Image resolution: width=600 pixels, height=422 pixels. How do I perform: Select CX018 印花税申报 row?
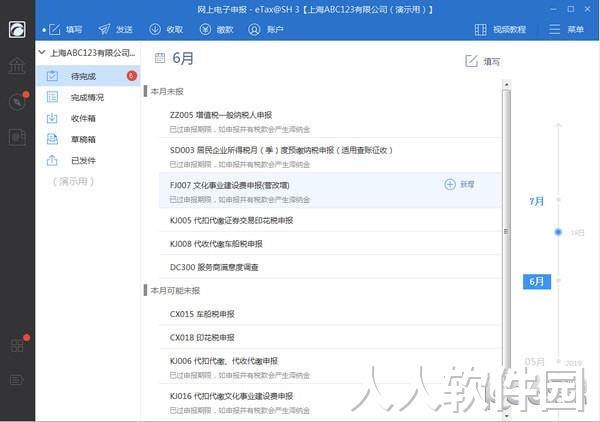click(x=330, y=337)
